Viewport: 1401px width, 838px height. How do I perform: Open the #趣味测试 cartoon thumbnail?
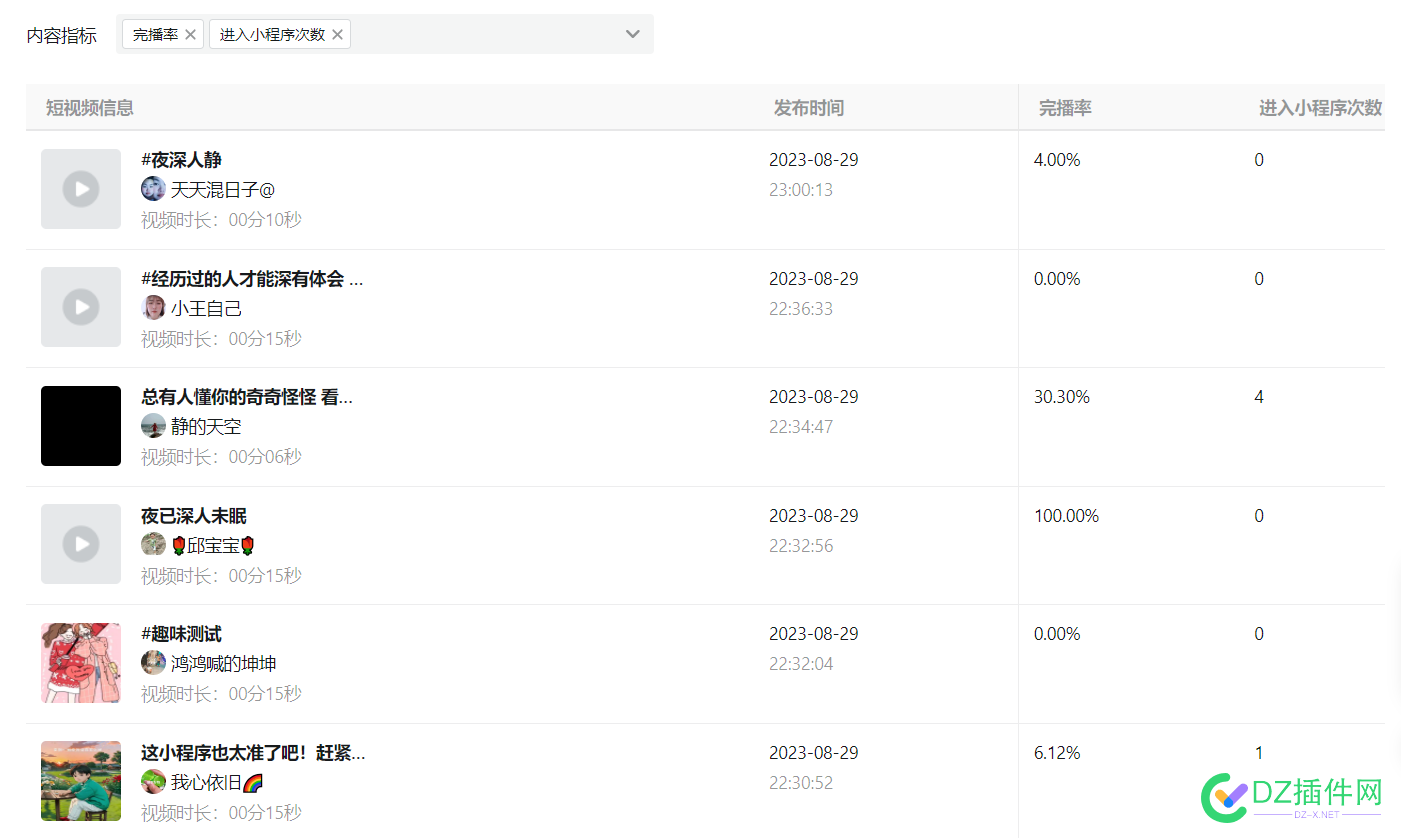[x=81, y=663]
